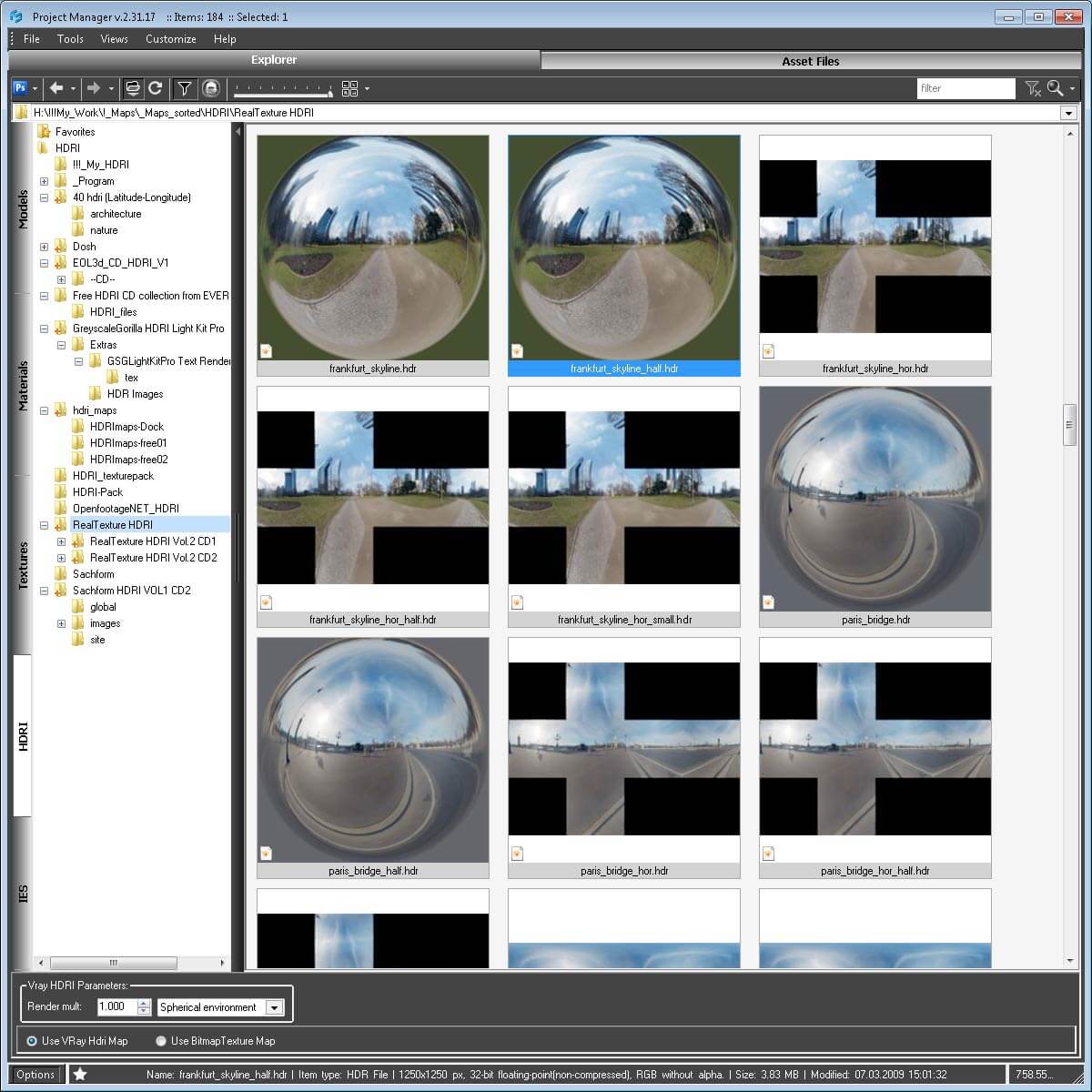Click the Options button

tap(35, 1074)
